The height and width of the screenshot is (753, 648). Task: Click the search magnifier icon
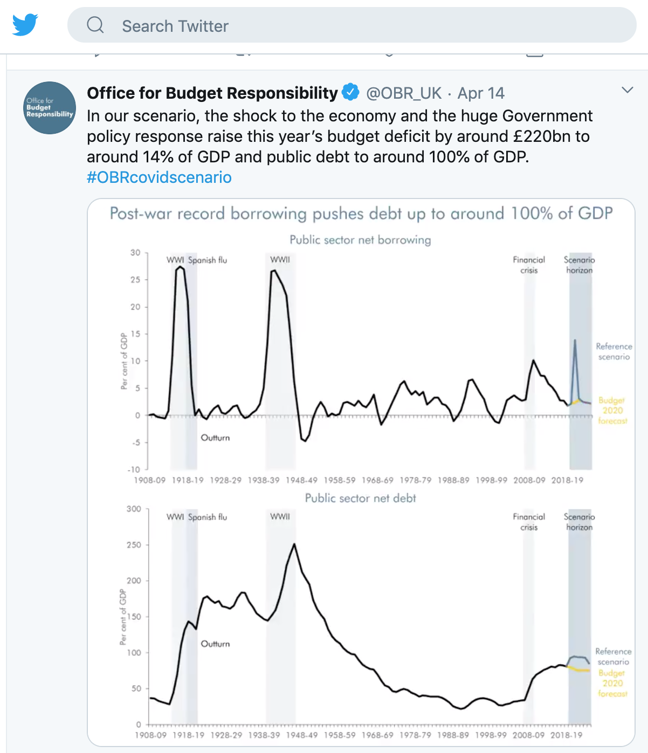tap(96, 25)
